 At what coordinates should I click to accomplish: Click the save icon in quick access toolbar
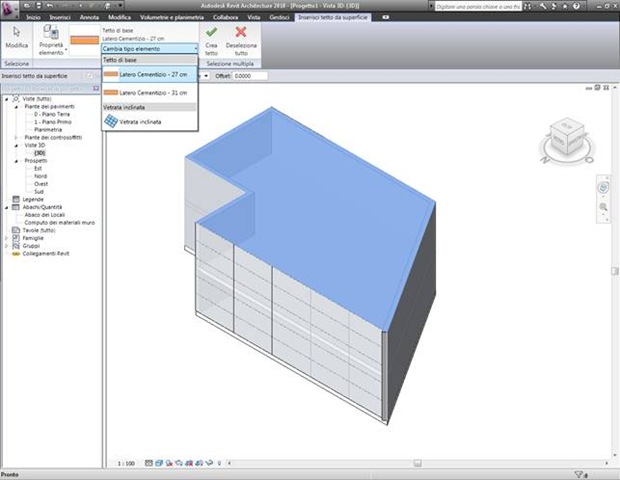click(39, 6)
